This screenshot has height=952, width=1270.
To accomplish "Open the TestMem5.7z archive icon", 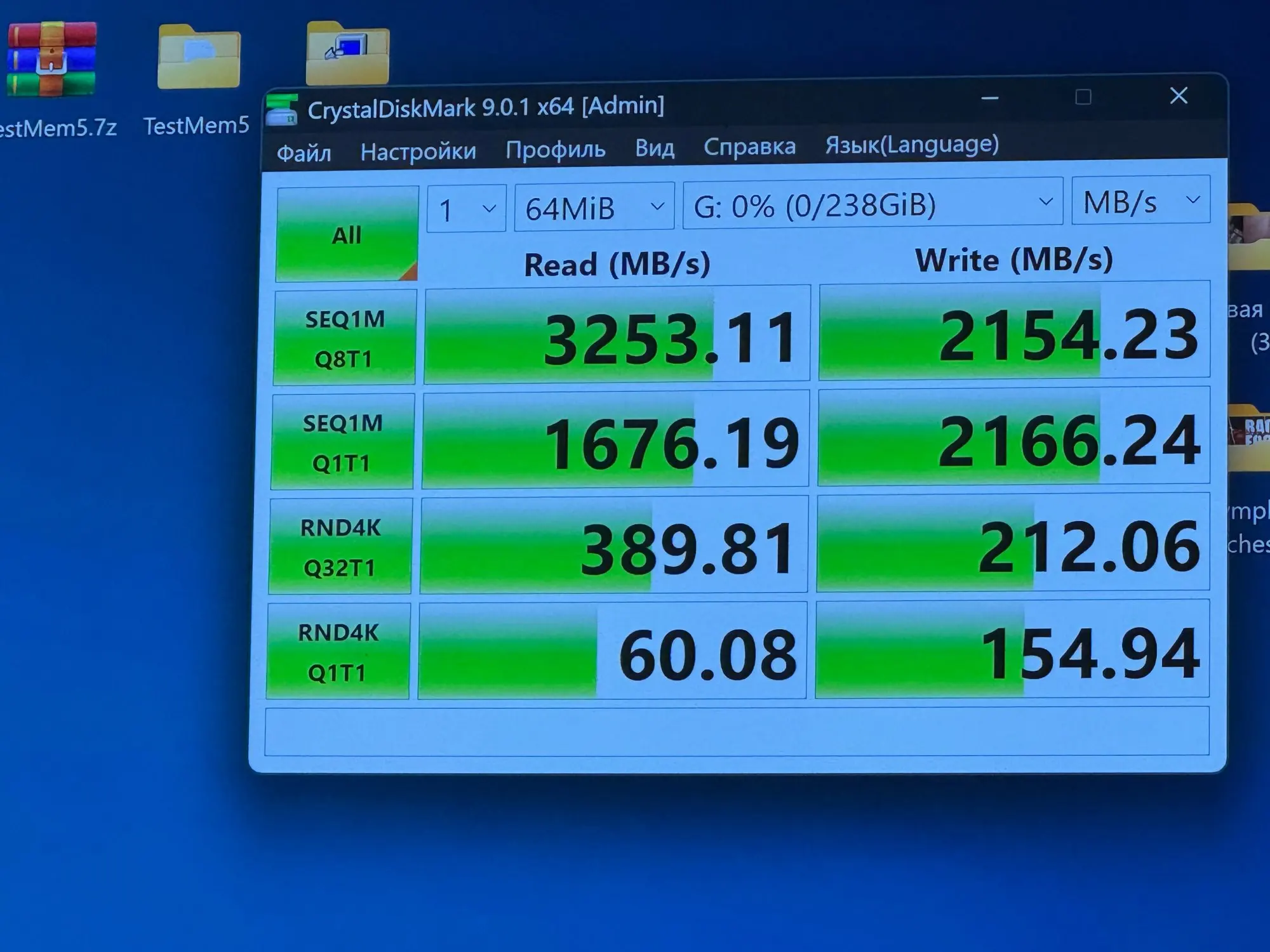I will tap(52, 60).
